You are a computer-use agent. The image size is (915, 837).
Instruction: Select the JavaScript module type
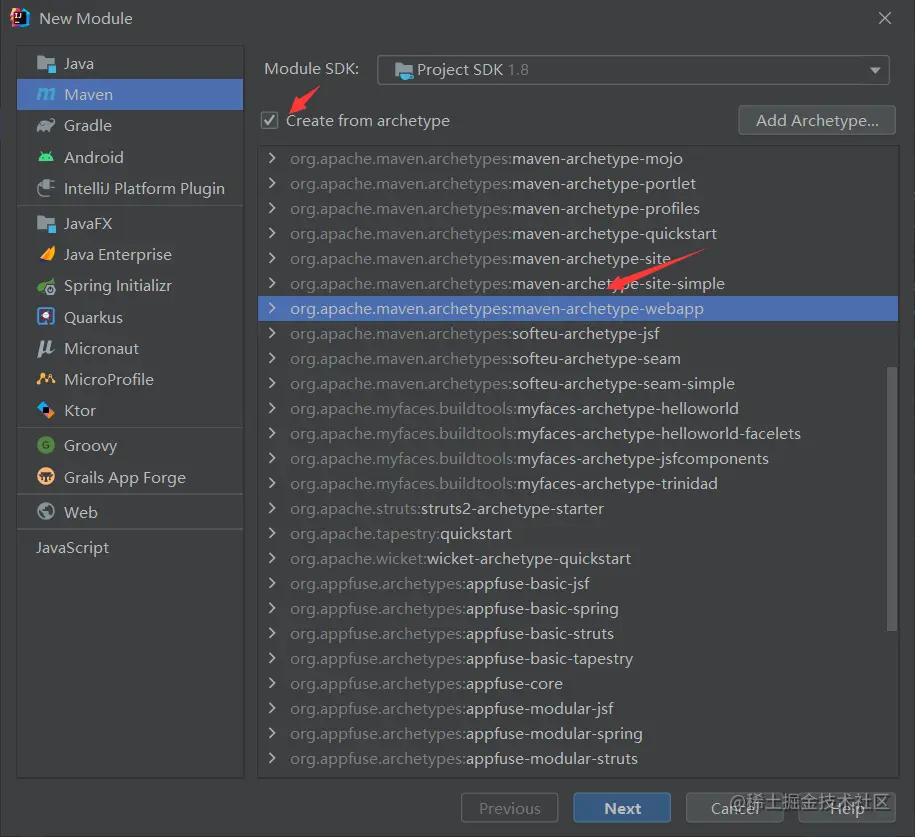click(130, 547)
